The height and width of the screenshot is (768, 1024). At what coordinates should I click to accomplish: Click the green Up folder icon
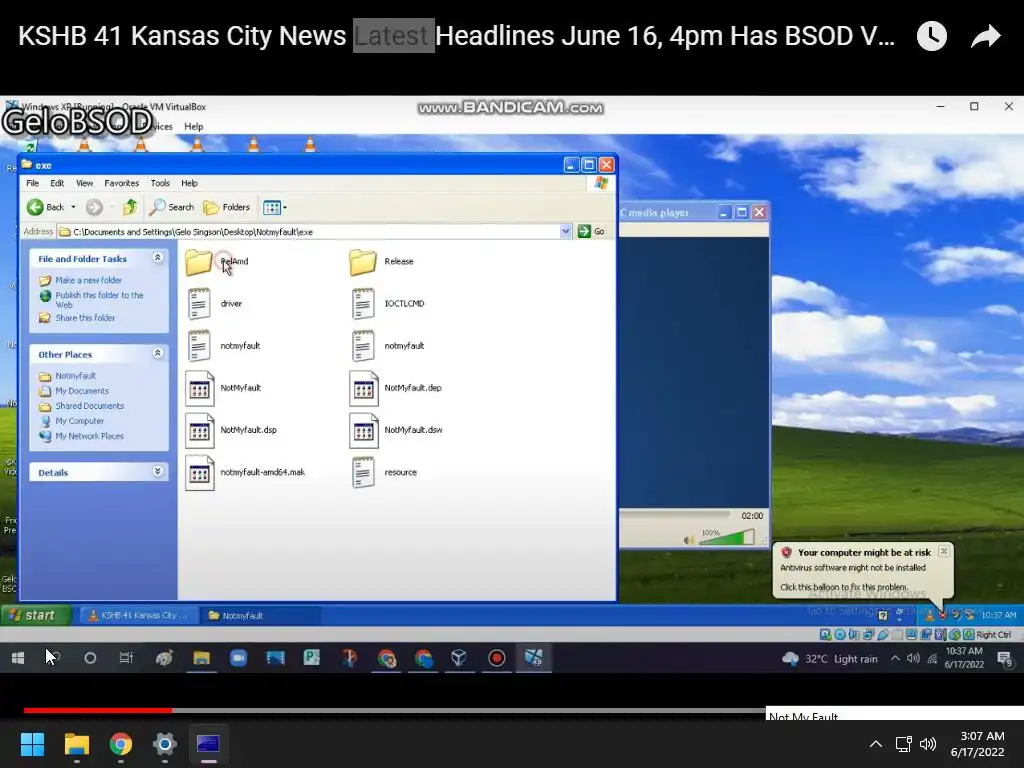tap(130, 207)
